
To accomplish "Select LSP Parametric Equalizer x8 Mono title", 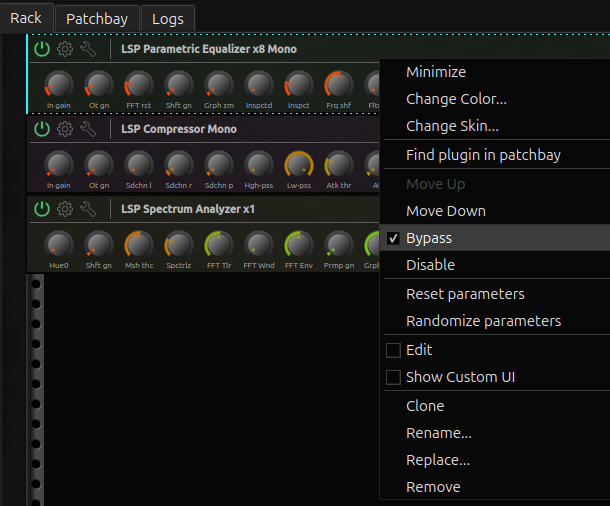I will [x=209, y=49].
